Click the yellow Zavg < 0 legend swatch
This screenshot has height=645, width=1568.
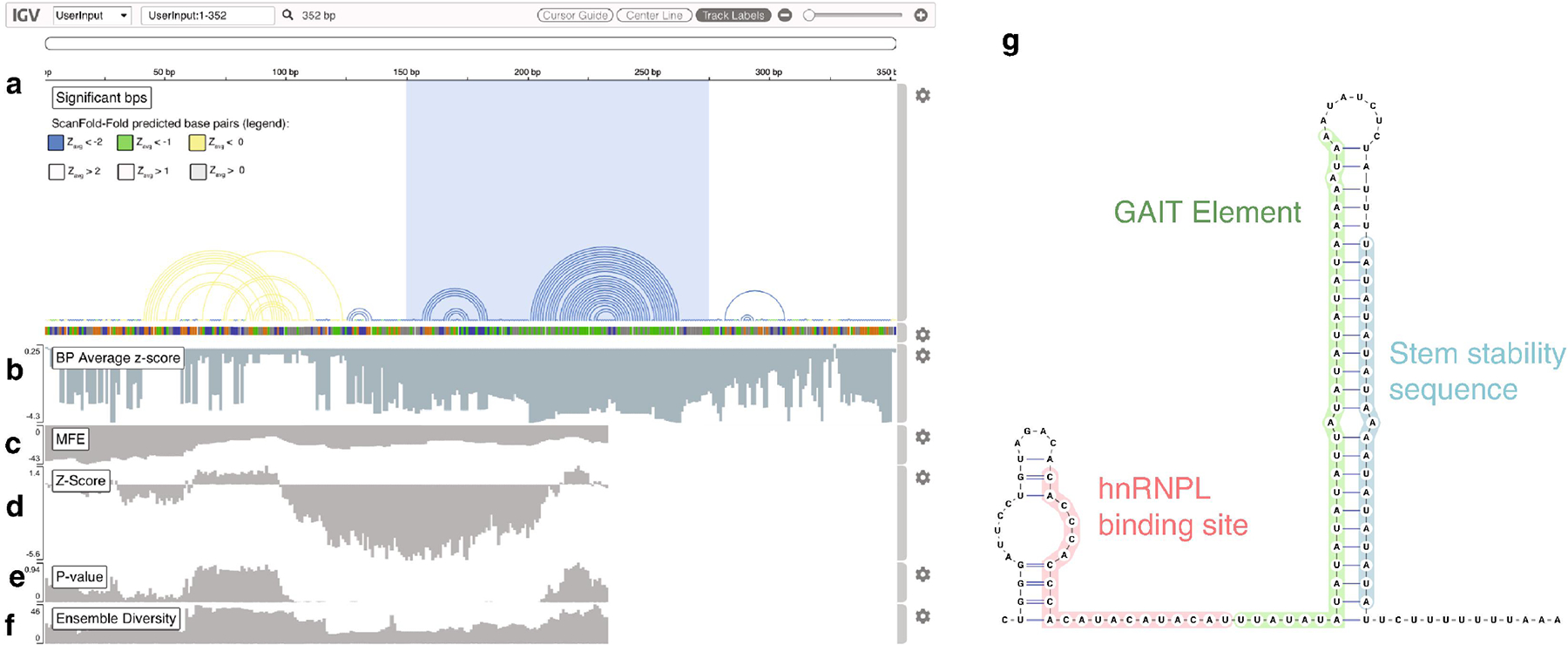[x=198, y=142]
